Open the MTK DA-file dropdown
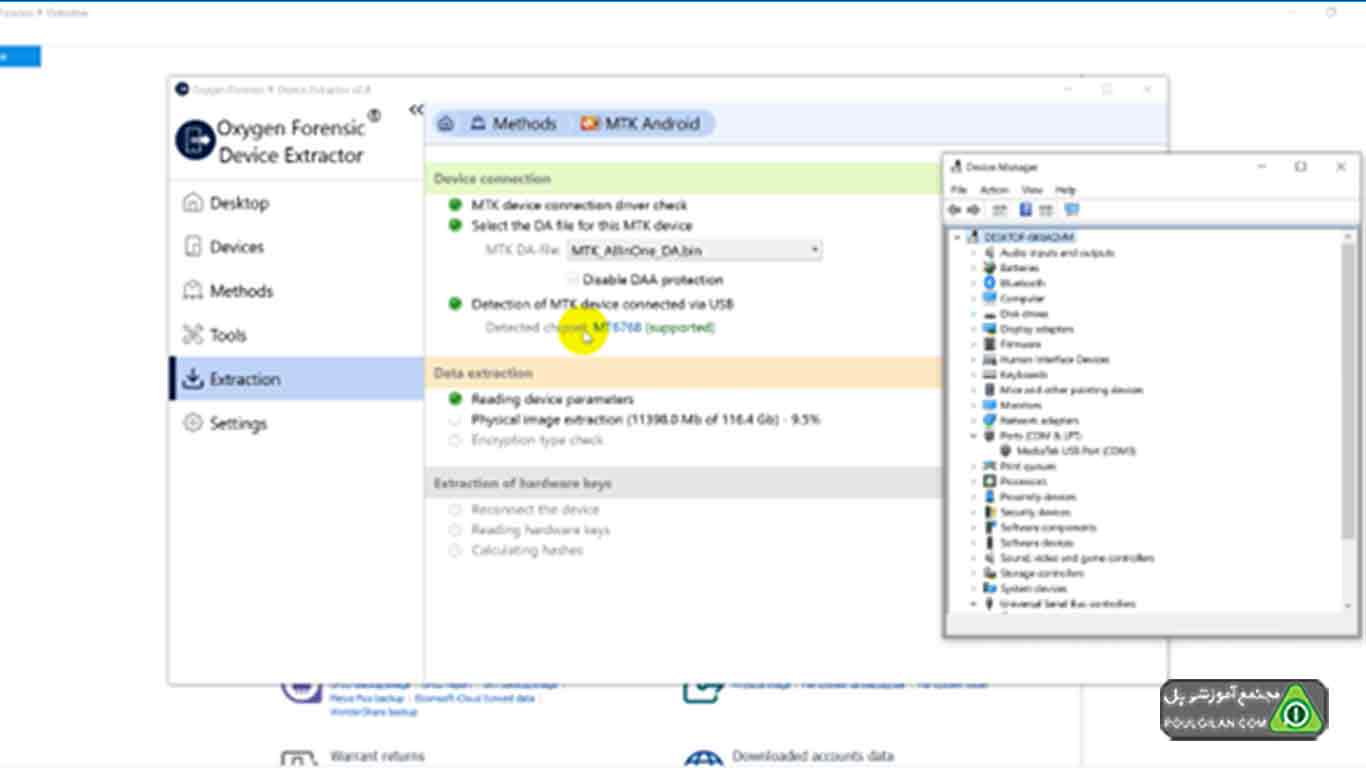Image resolution: width=1366 pixels, height=768 pixels. click(694, 250)
